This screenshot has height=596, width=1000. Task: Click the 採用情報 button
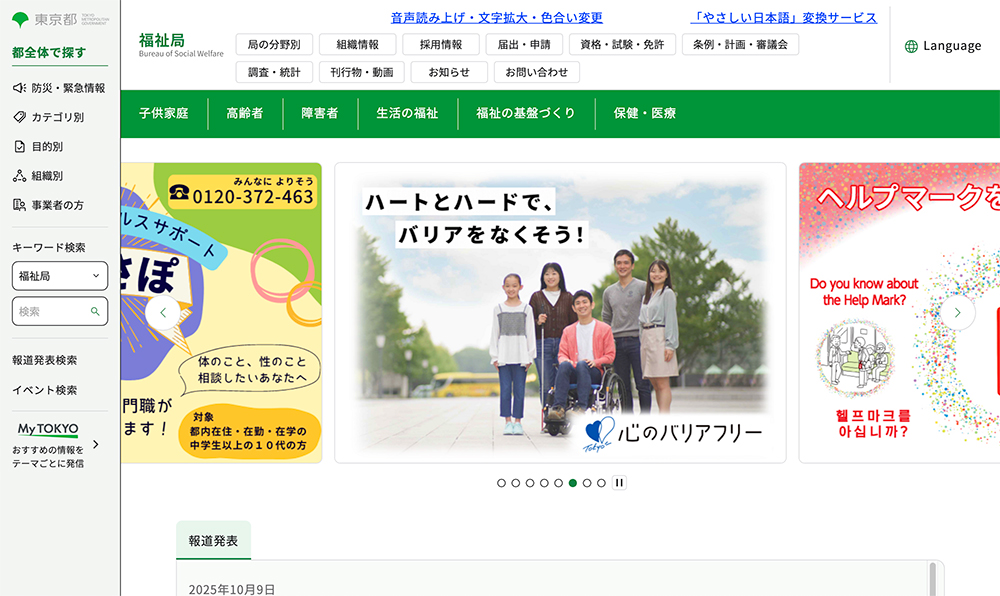point(441,45)
